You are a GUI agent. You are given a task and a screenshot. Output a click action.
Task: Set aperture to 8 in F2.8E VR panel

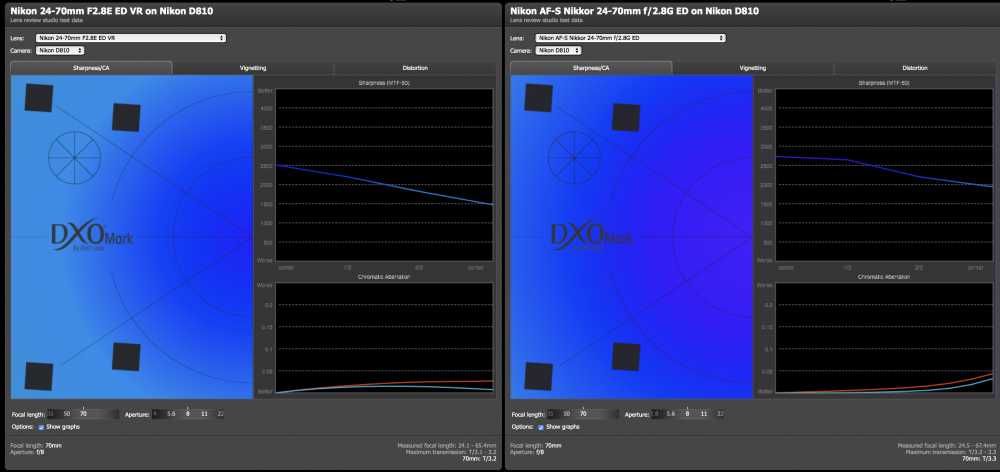pos(188,414)
